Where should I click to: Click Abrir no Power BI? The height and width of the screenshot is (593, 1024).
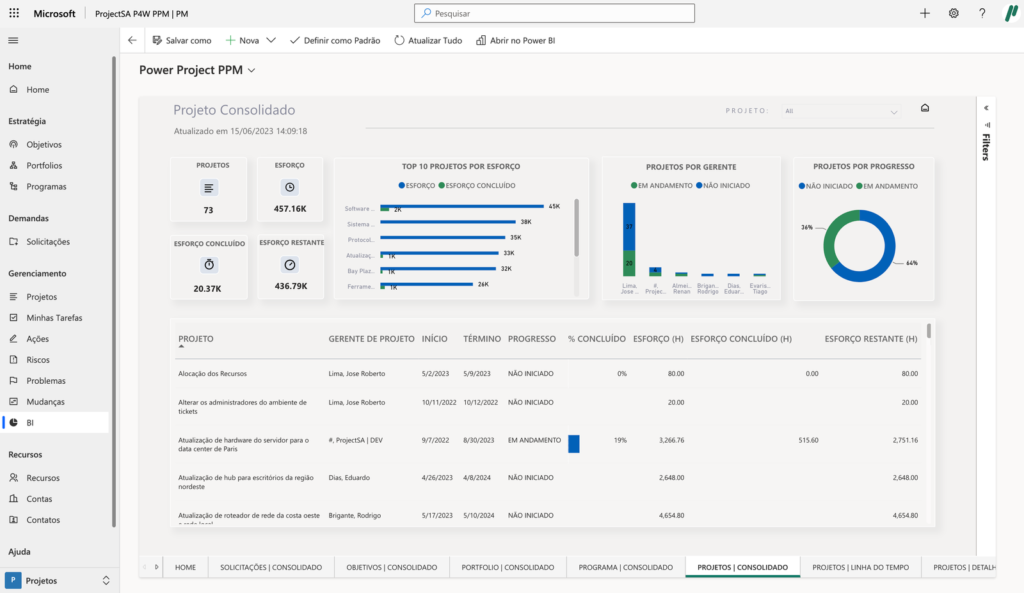(x=515, y=40)
